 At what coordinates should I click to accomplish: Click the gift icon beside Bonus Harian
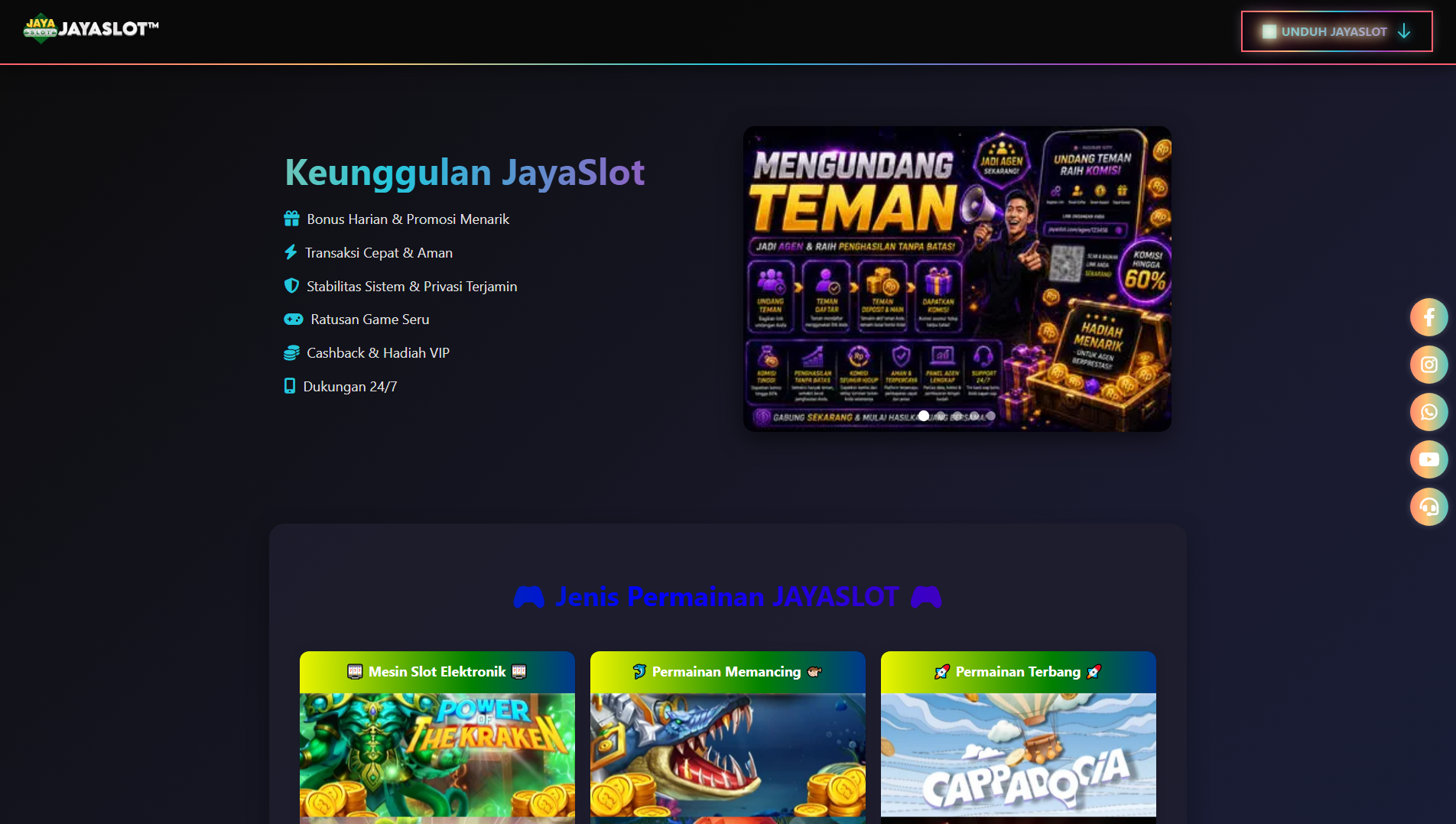click(x=291, y=219)
